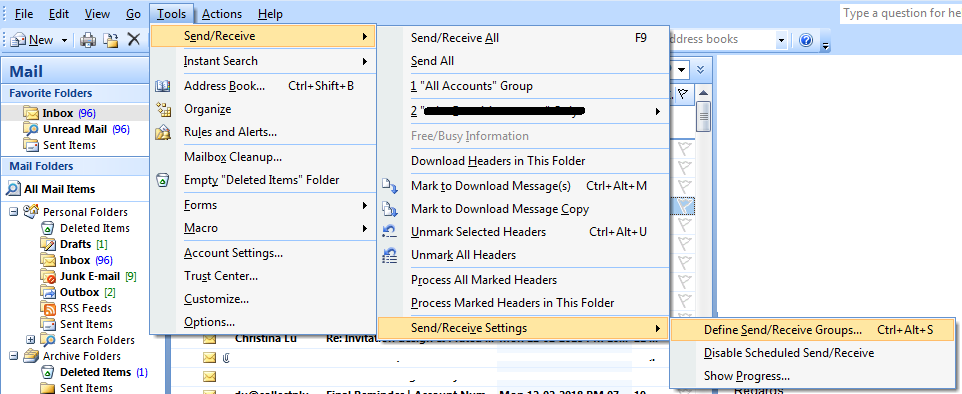The width and height of the screenshot is (962, 394).
Task: Click the Mark to Download Message icon
Action: [x=390, y=185]
